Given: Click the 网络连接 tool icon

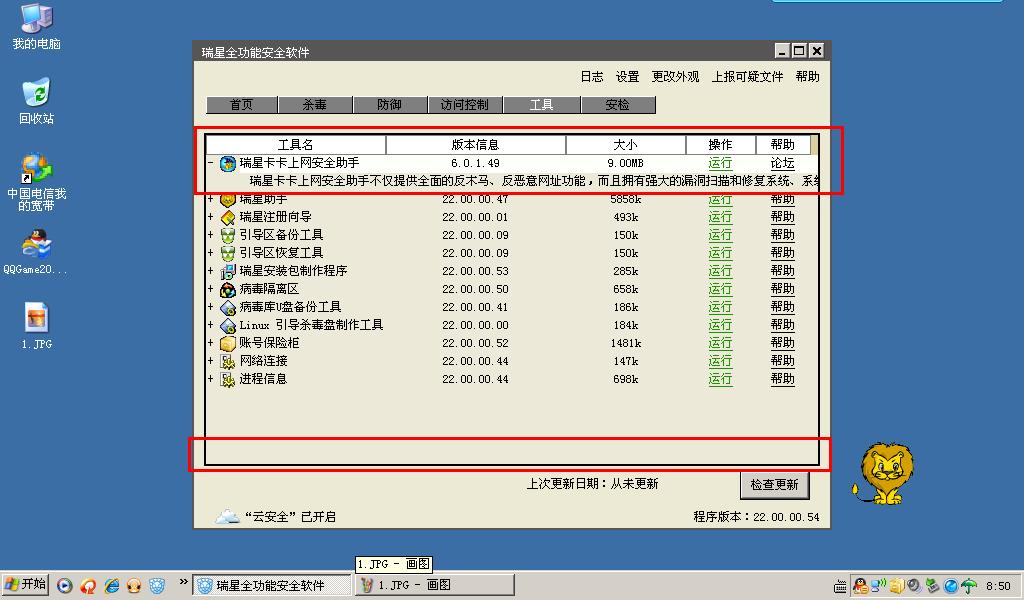Looking at the screenshot, I should pos(227,360).
